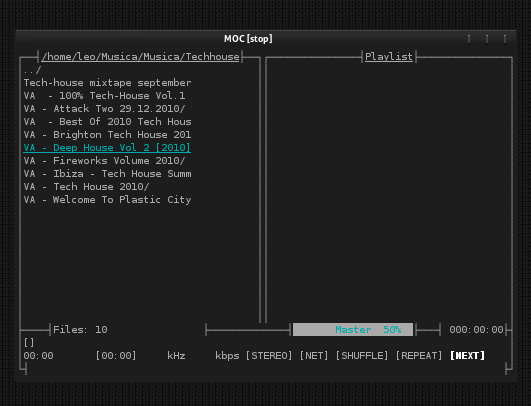Enable SHUFFLE mode

[362, 356]
